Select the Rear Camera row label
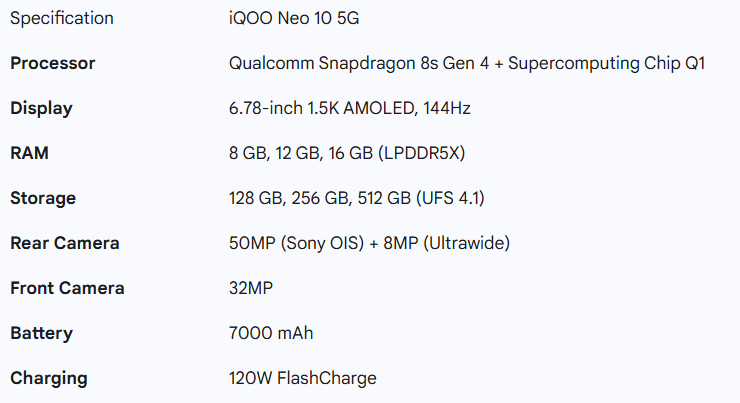The image size is (740, 403). tap(65, 243)
